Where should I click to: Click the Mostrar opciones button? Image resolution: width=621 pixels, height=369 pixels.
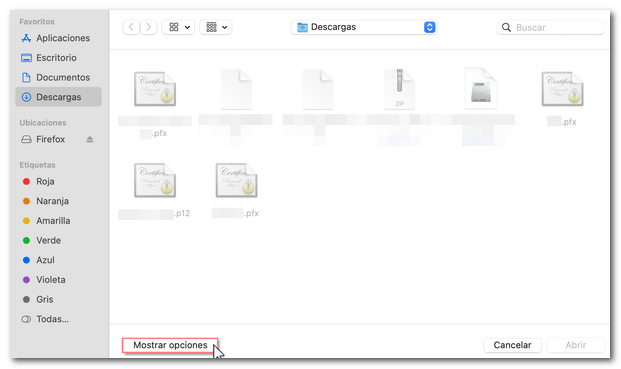170,345
